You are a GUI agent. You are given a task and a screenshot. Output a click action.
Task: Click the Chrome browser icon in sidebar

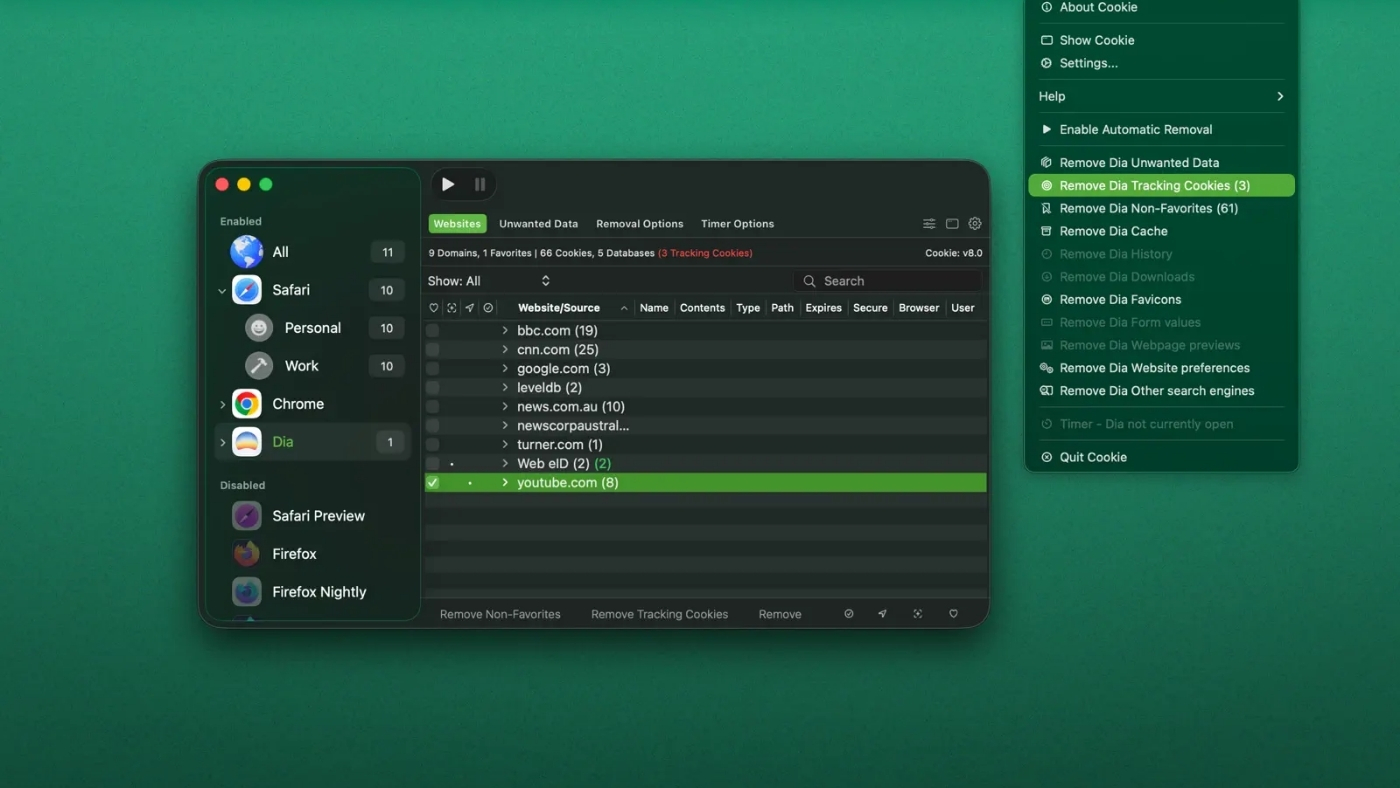click(x=247, y=404)
